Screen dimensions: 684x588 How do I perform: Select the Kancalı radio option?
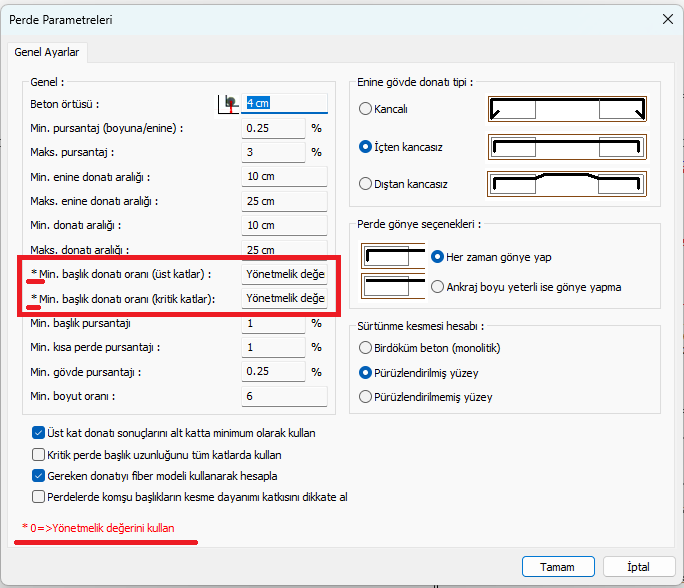[x=366, y=109]
